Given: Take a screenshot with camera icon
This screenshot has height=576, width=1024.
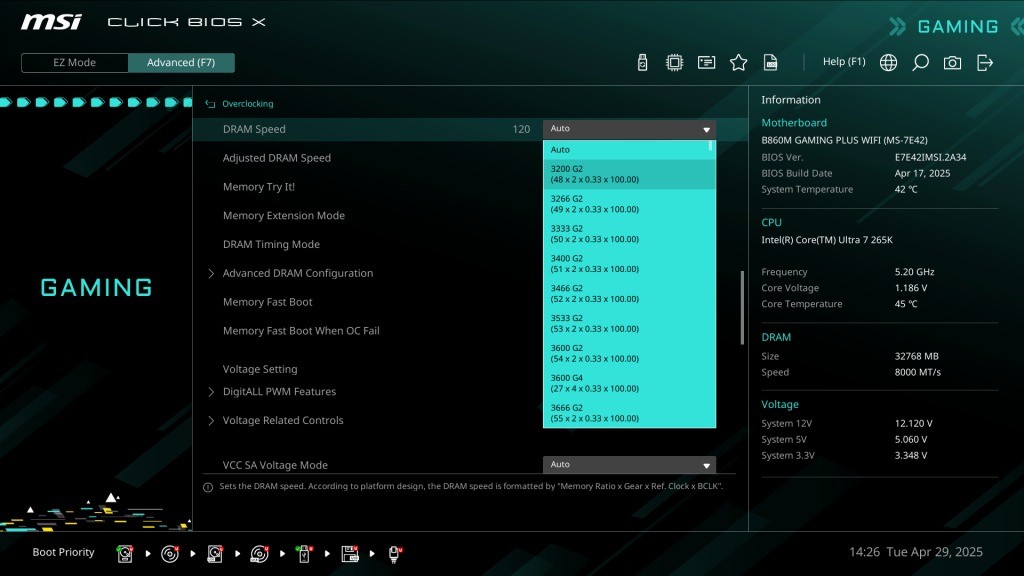Looking at the screenshot, I should tap(952, 63).
